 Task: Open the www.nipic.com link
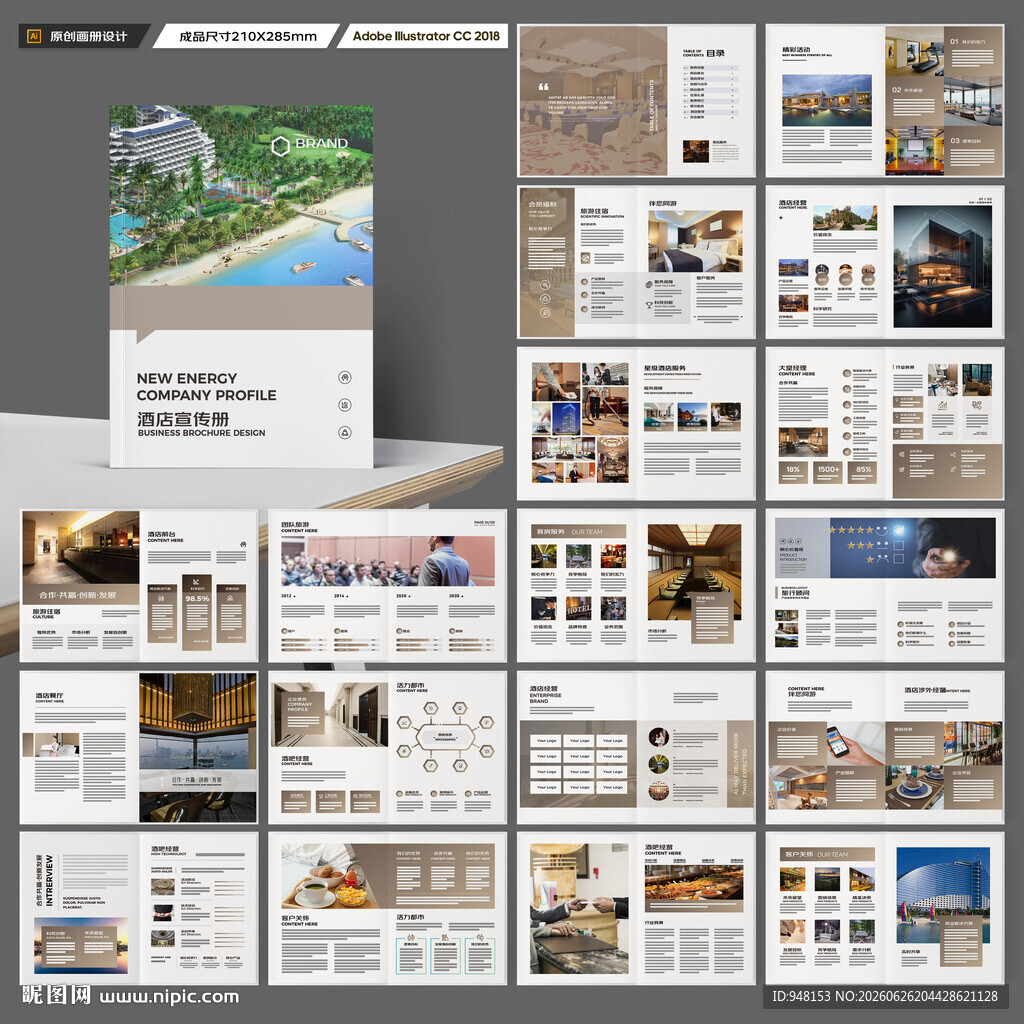[169, 997]
